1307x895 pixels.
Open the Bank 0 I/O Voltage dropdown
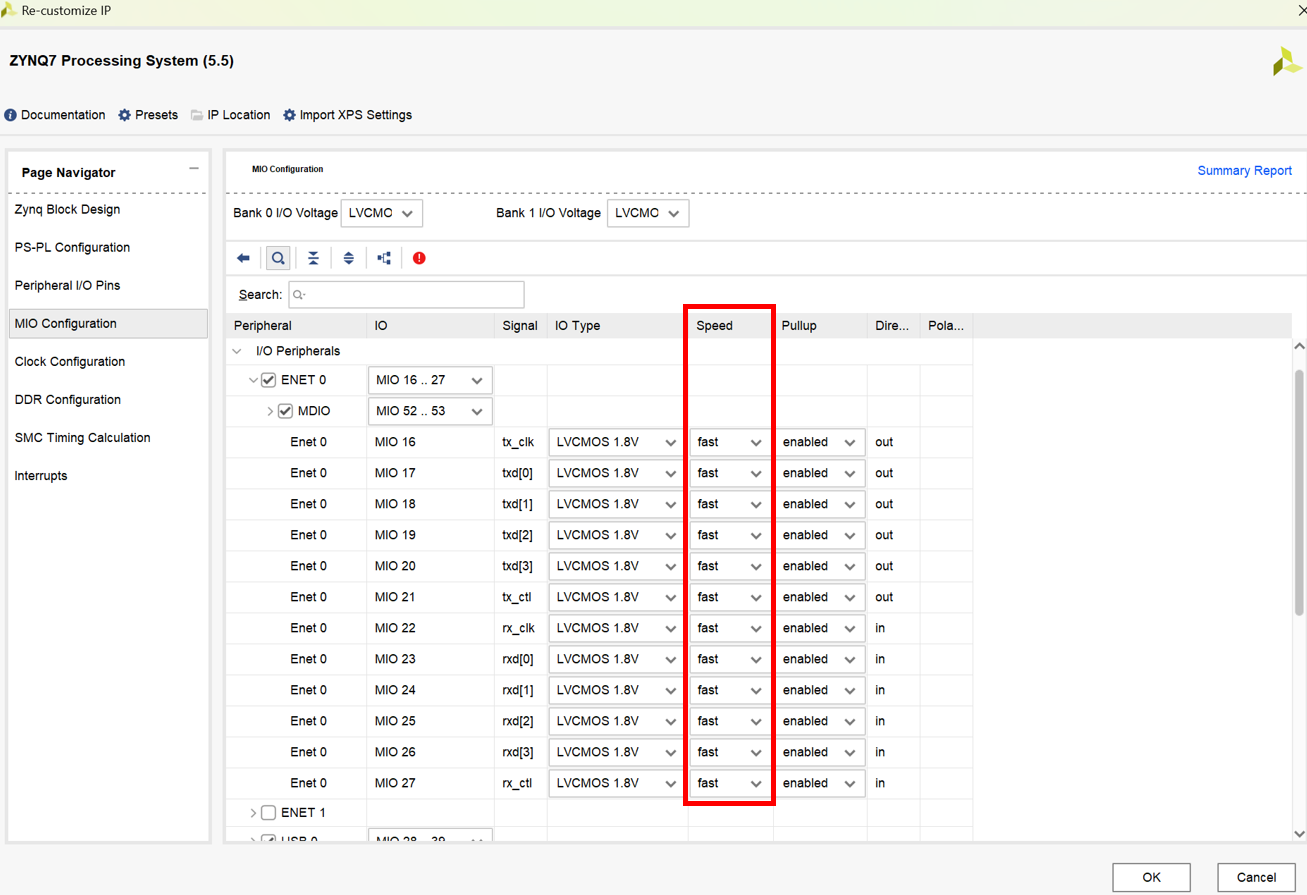coord(382,213)
